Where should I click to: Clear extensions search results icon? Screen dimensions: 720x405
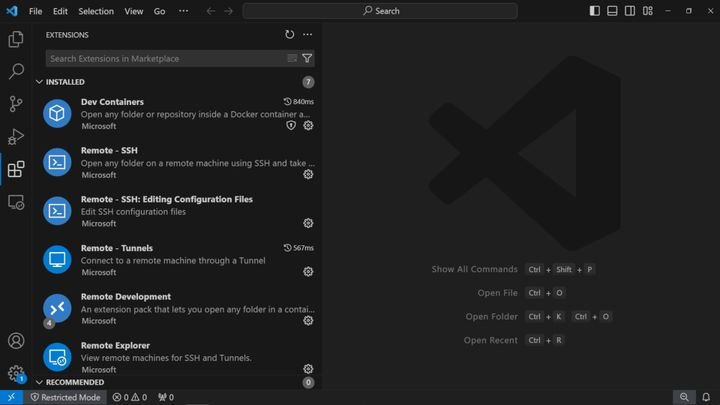point(292,58)
